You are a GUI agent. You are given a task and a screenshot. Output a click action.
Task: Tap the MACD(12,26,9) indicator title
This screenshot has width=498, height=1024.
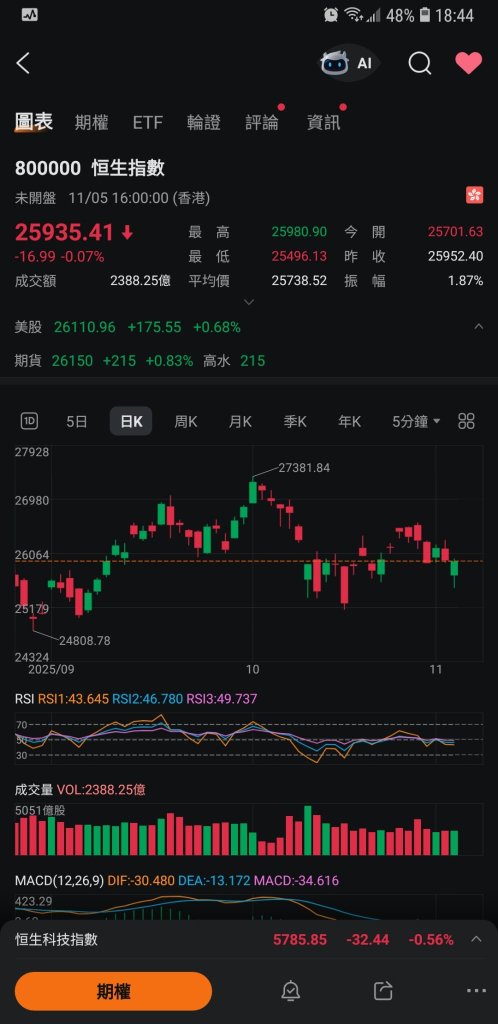pyautogui.click(x=59, y=880)
